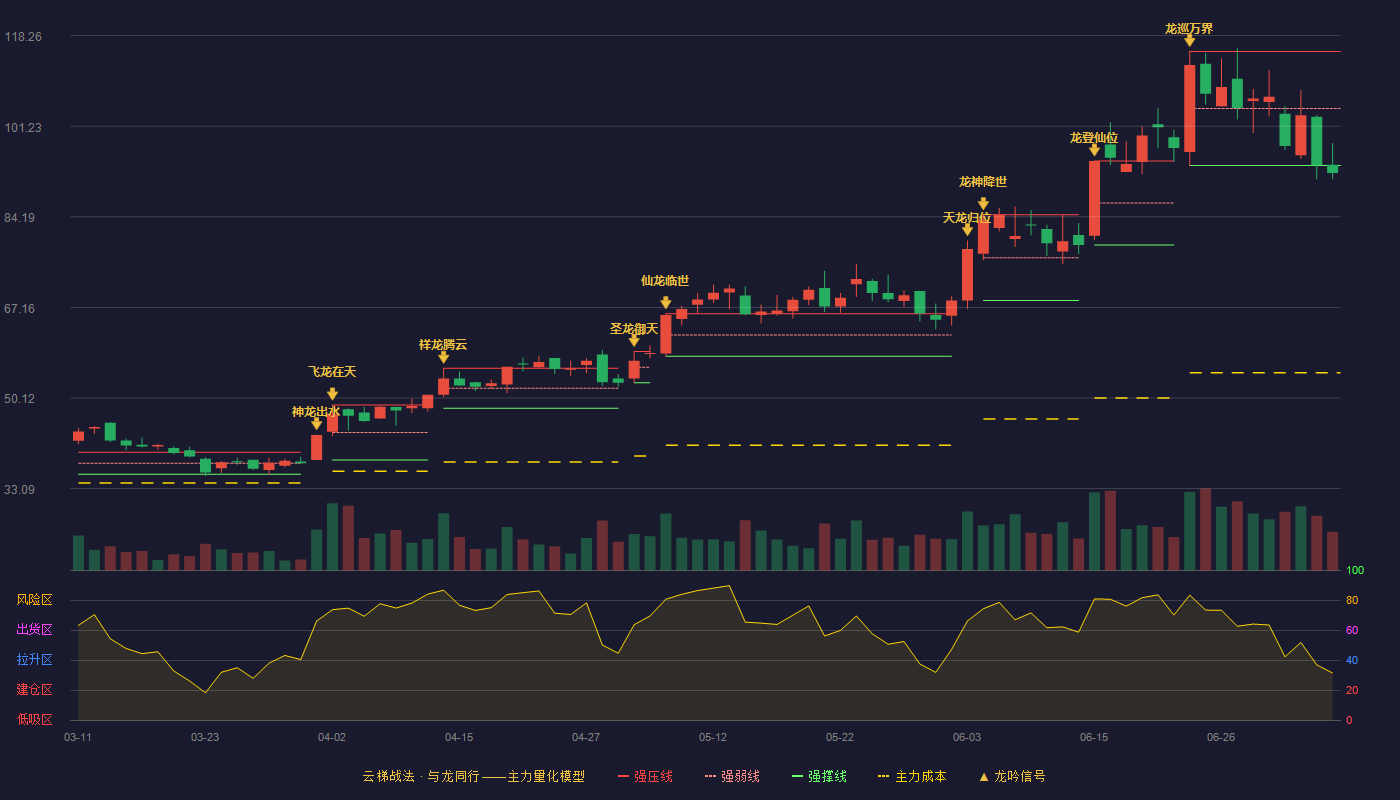
Task: Select the purple 60 indicator axis value
Action: pos(1352,630)
